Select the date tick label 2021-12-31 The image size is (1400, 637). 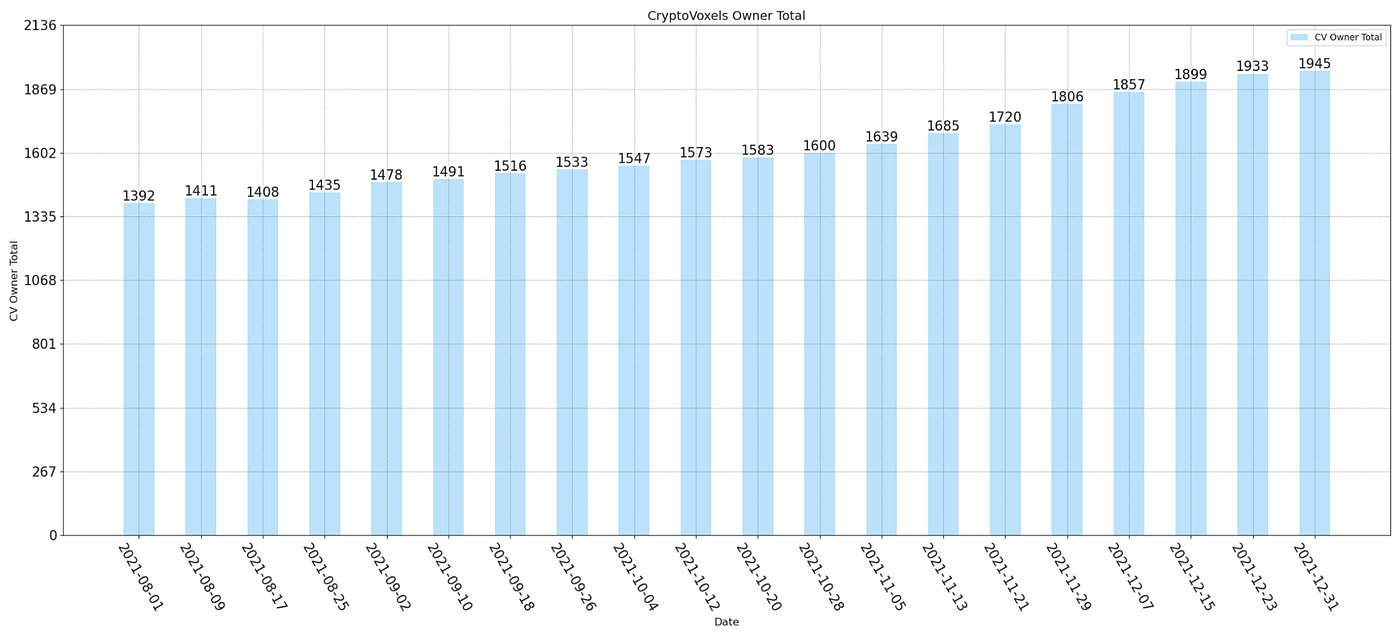[x=1315, y=577]
